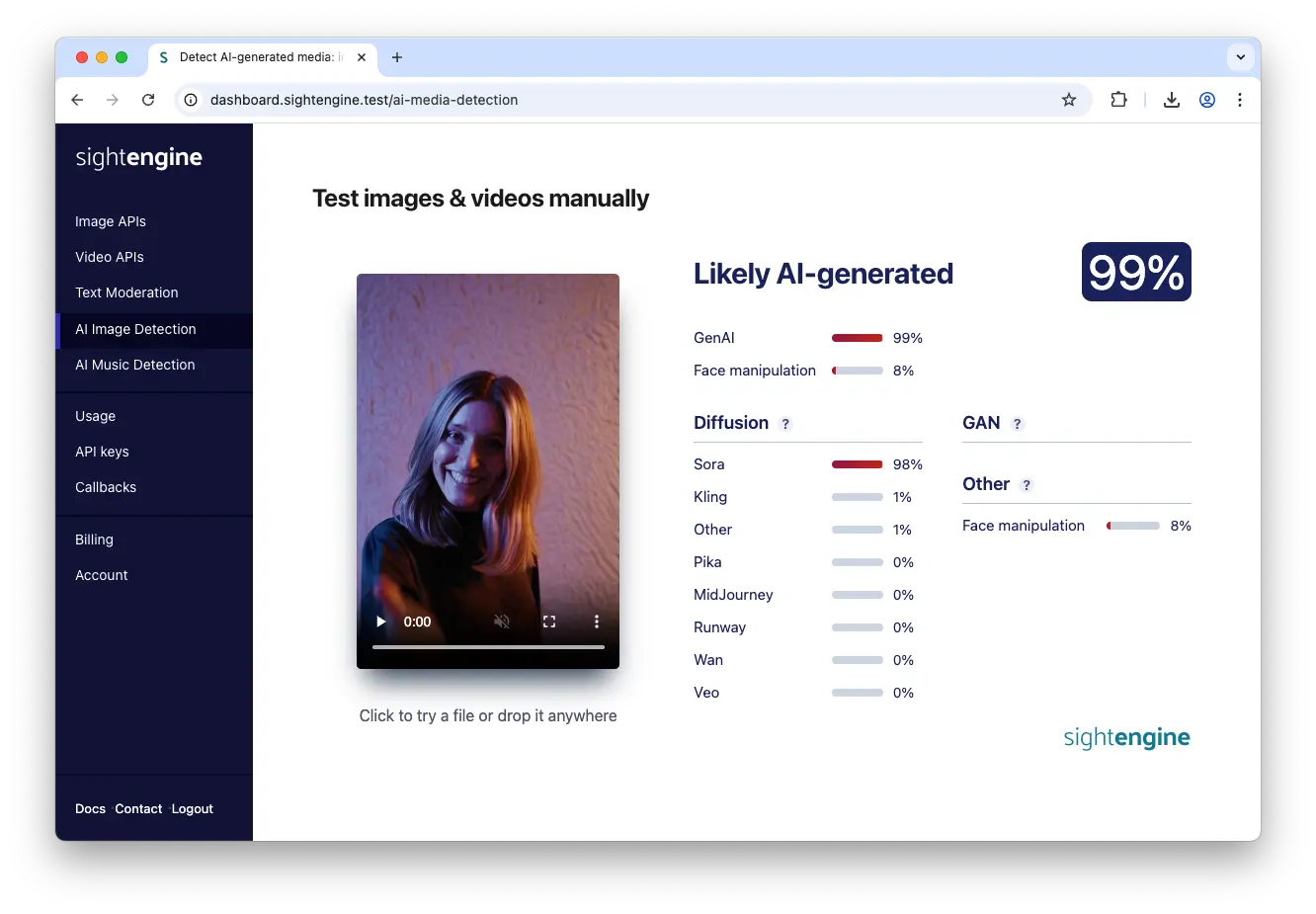
Task: Bookmark the page with the star icon
Action: [x=1069, y=100]
